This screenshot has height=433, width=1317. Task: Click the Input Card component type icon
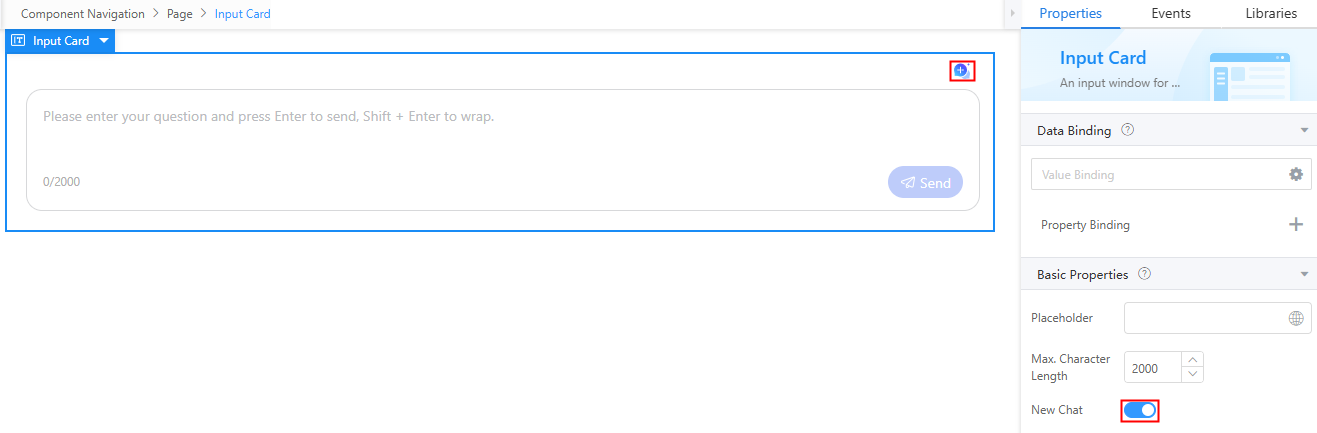[x=18, y=41]
